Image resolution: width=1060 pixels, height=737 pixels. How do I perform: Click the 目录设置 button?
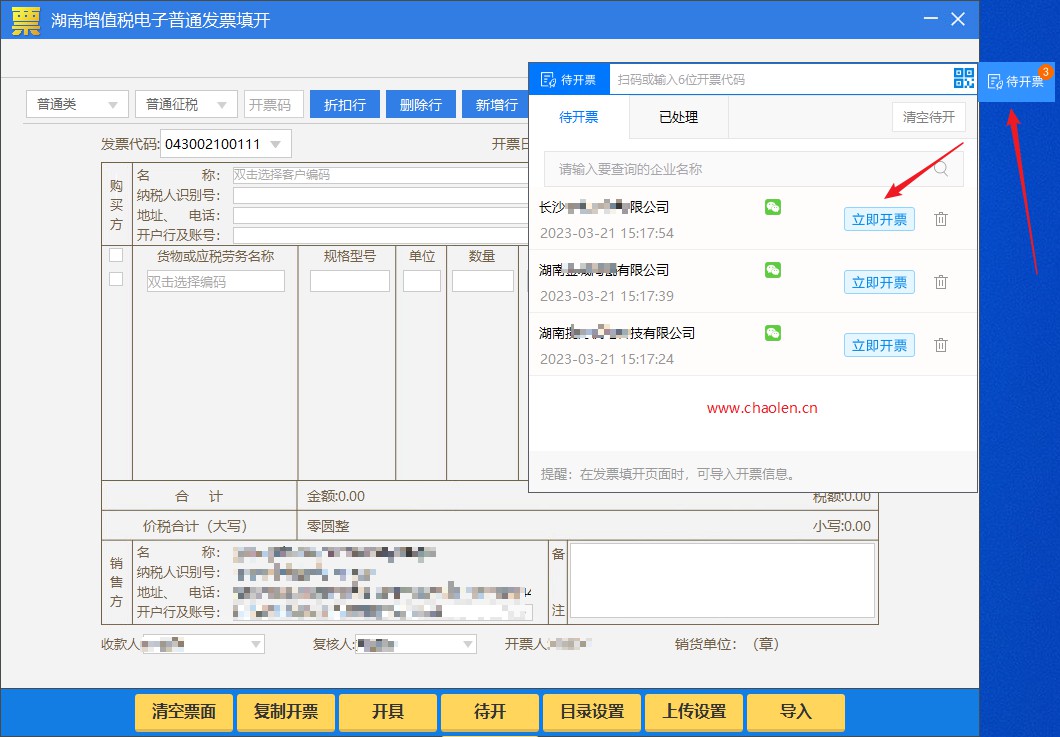click(592, 711)
